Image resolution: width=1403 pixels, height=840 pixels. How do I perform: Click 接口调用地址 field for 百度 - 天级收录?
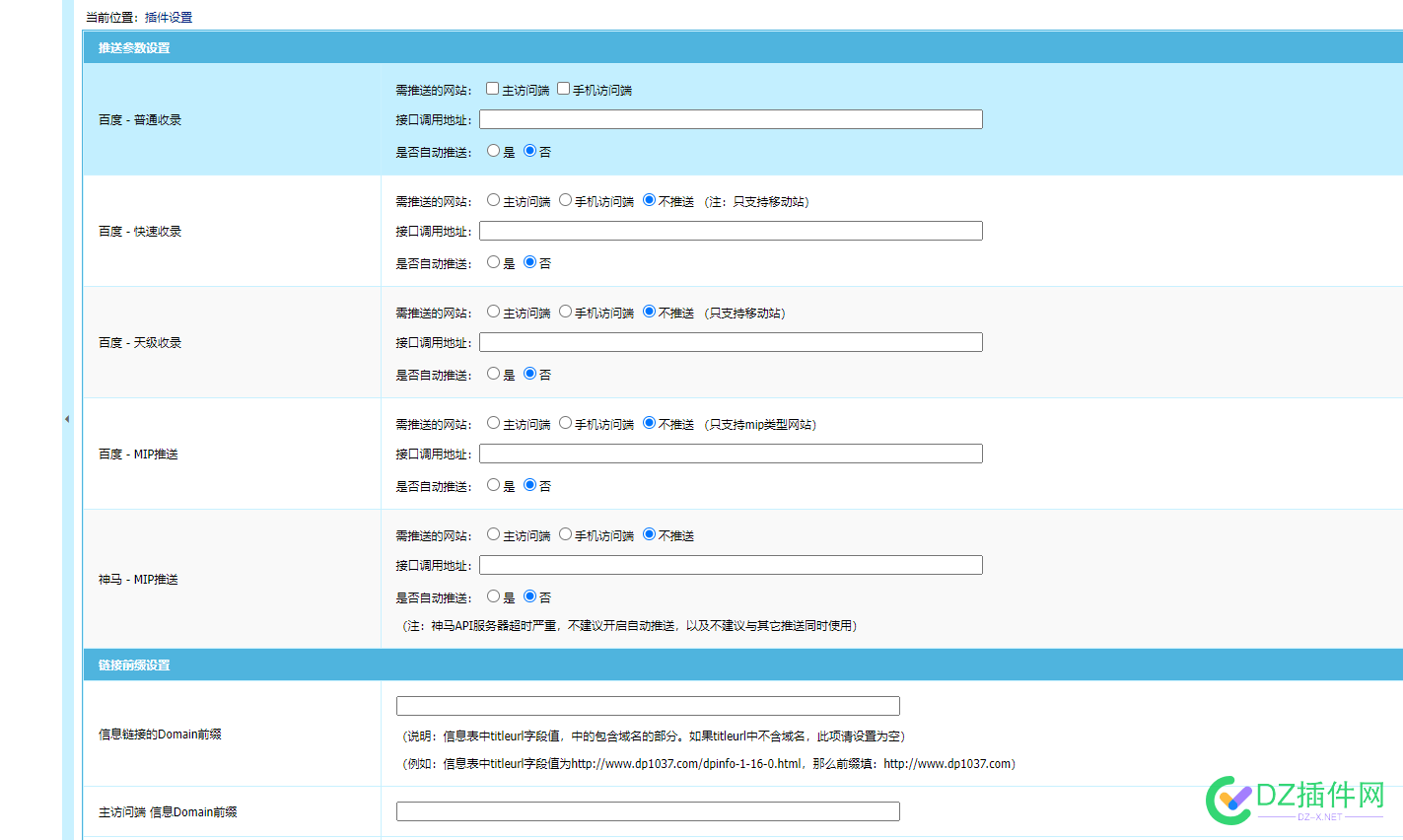[x=731, y=342]
